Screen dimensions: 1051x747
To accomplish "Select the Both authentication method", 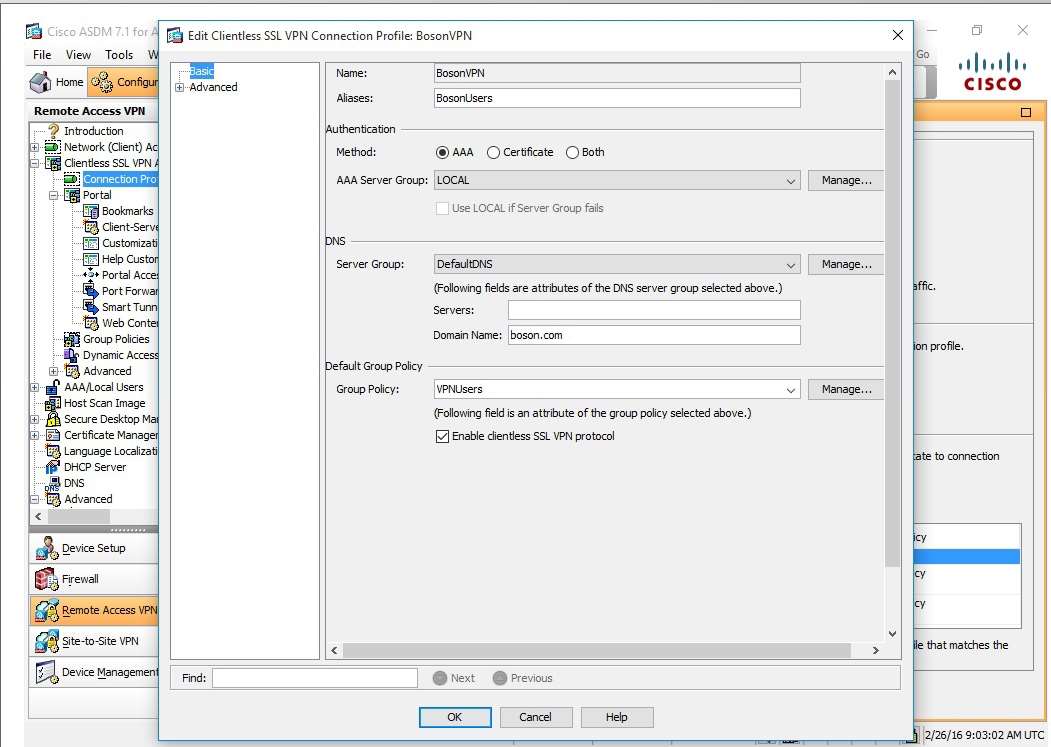I will point(572,153).
